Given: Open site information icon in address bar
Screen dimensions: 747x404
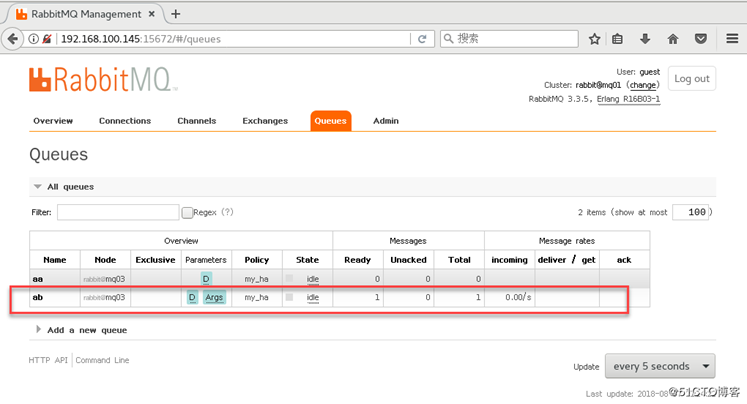Looking at the screenshot, I should [33, 39].
